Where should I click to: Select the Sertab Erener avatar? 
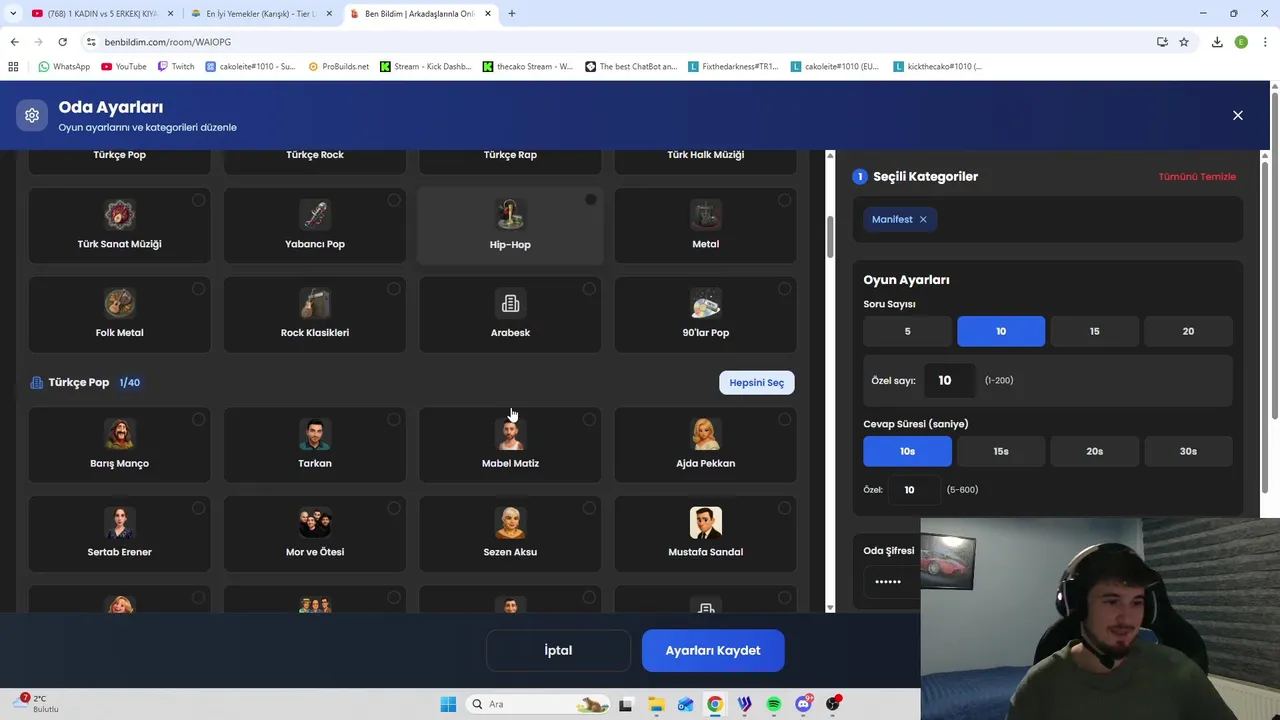[119, 522]
